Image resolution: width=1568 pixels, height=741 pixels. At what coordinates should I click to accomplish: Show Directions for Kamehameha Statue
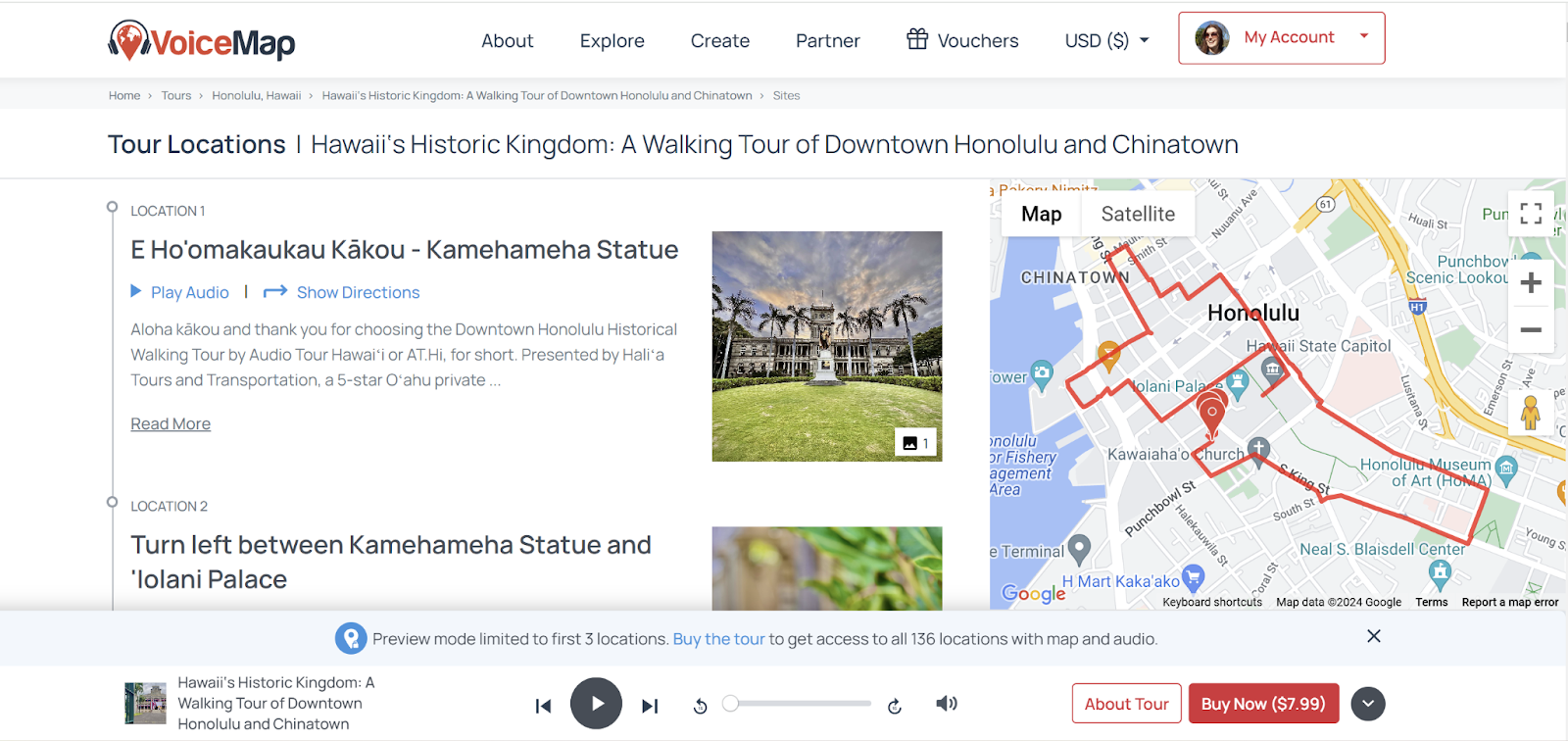(342, 292)
